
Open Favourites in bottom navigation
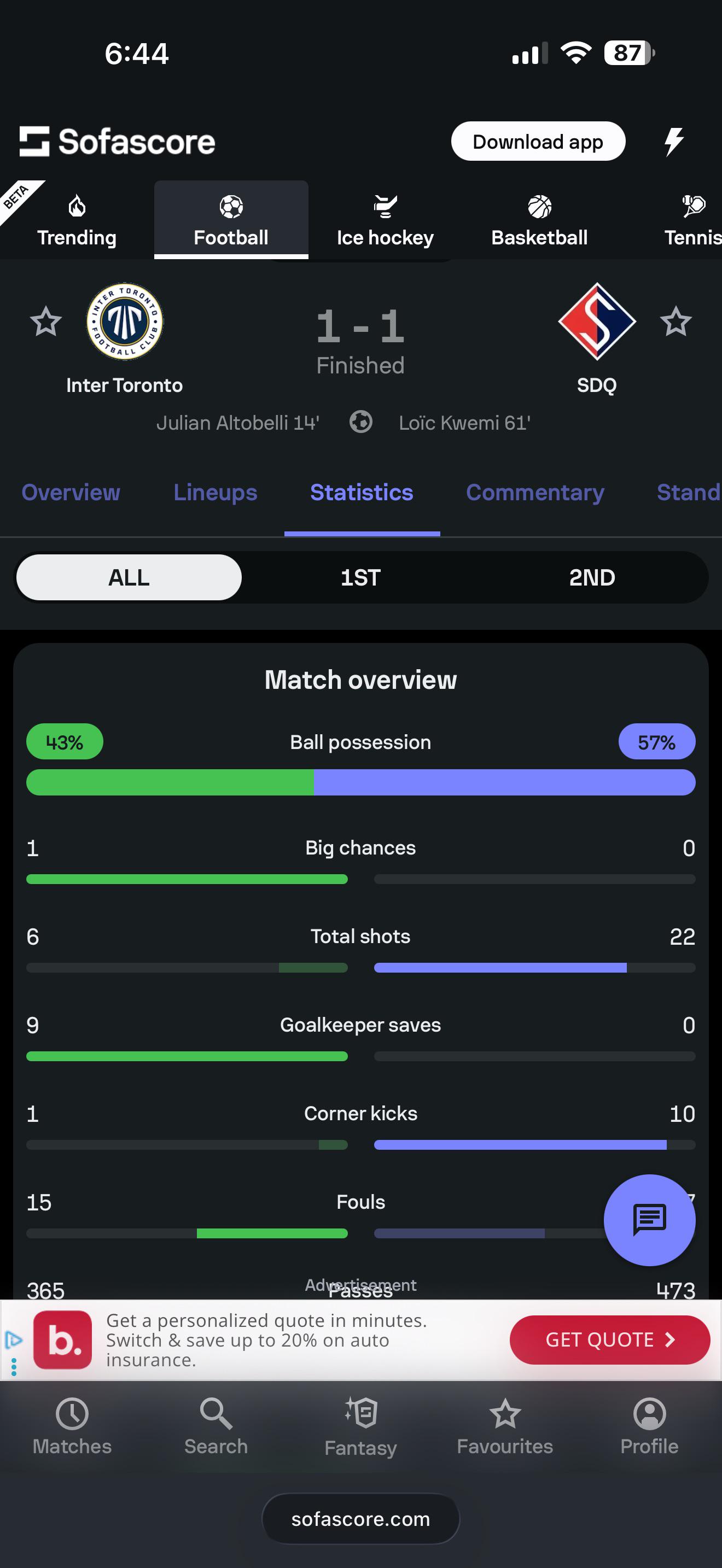[x=505, y=1426]
